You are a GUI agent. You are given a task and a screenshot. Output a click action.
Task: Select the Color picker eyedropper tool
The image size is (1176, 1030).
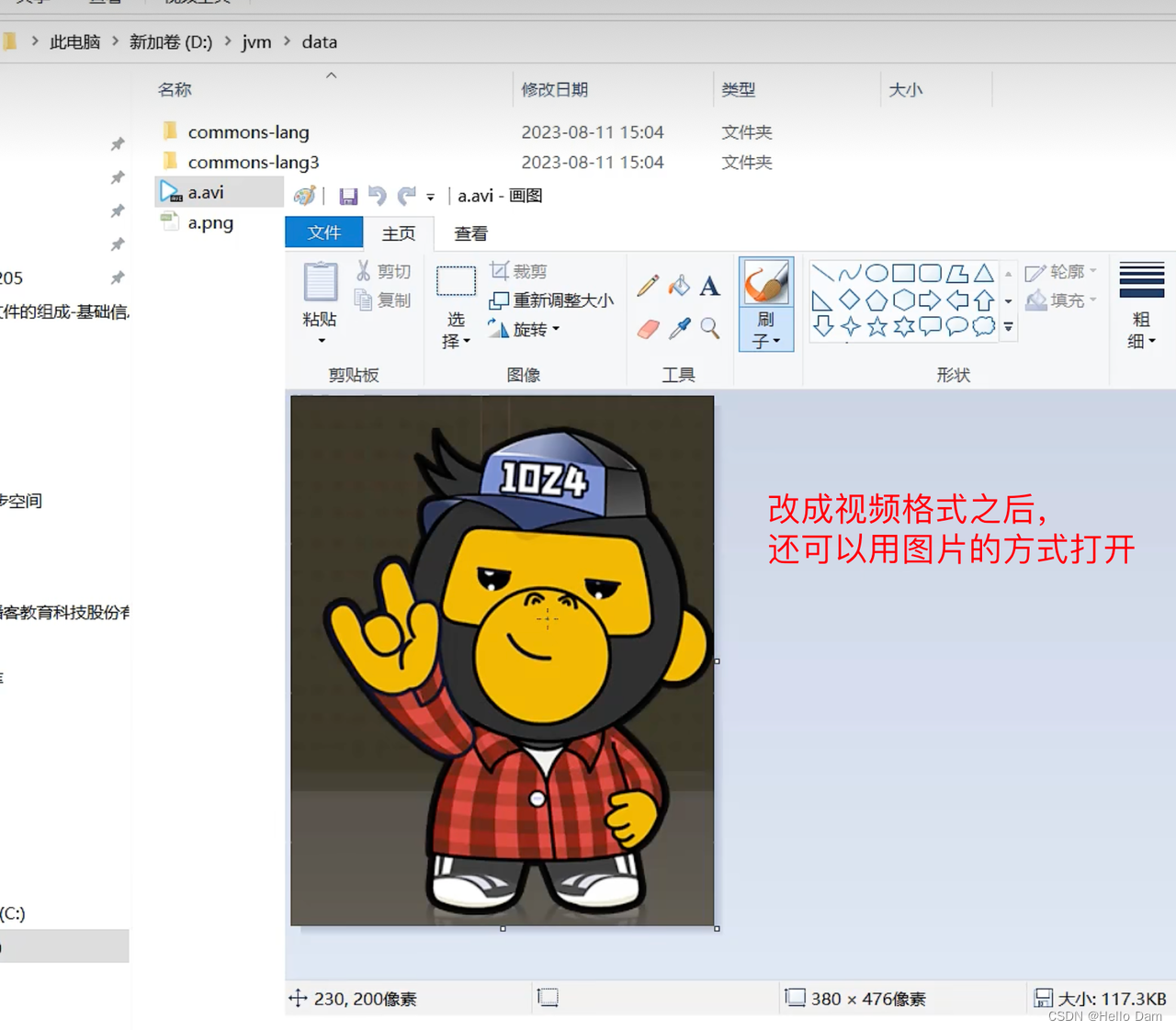(x=679, y=328)
